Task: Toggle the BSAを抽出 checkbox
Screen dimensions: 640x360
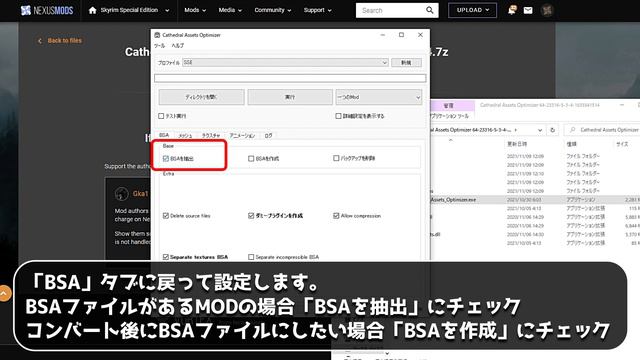Action: [166, 158]
